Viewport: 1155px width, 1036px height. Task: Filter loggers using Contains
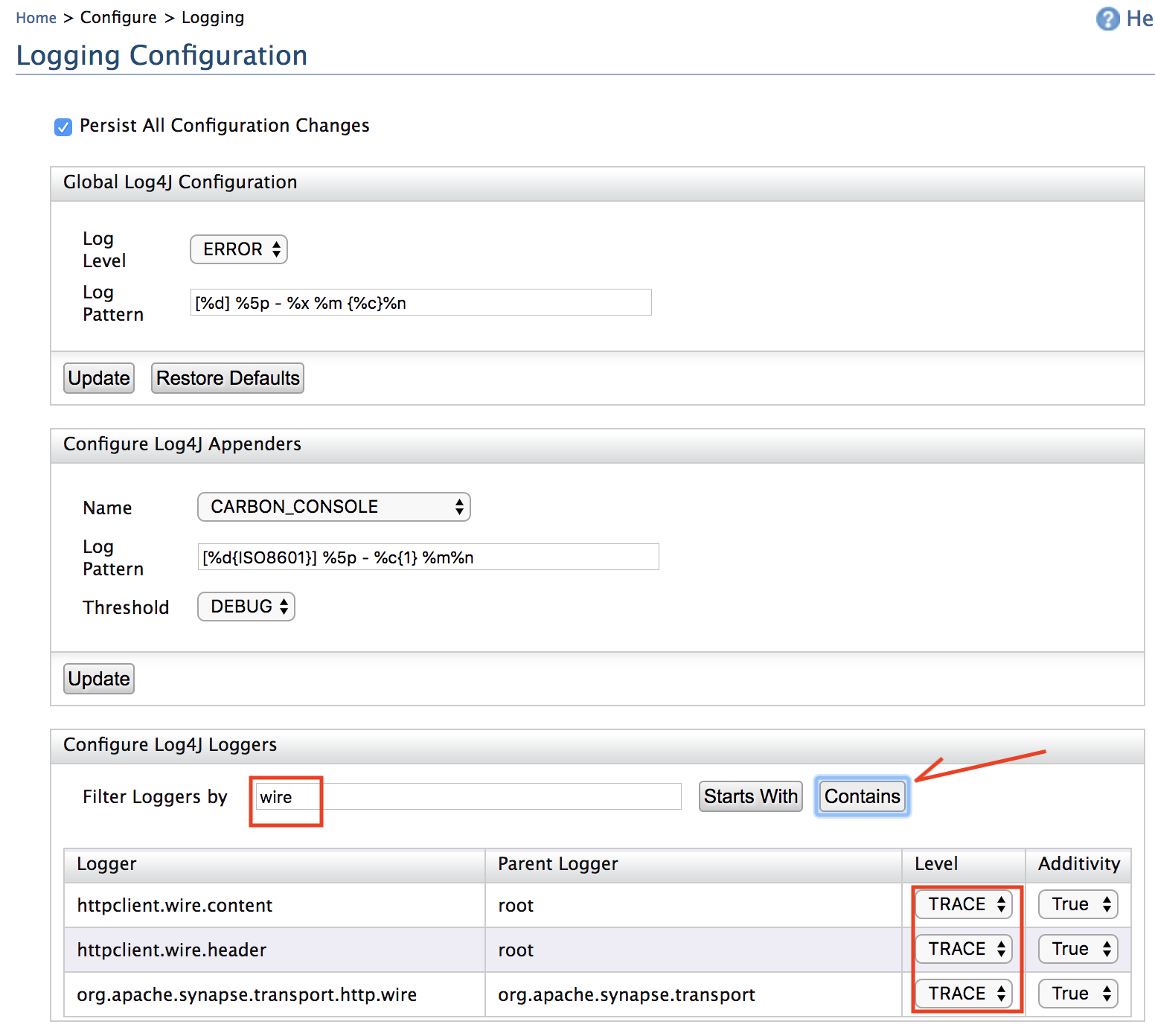(861, 796)
